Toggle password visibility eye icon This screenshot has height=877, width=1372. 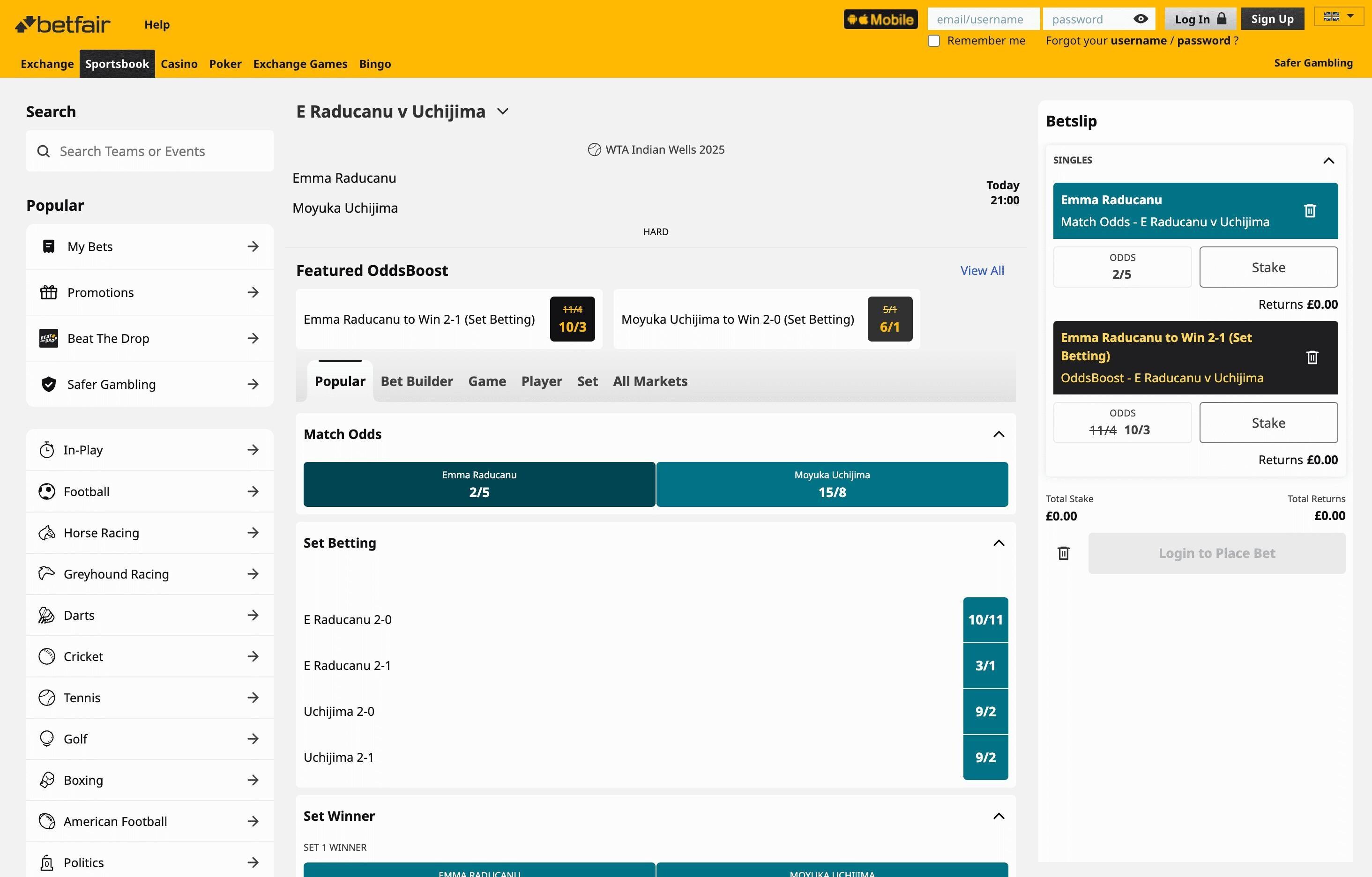pos(1140,19)
